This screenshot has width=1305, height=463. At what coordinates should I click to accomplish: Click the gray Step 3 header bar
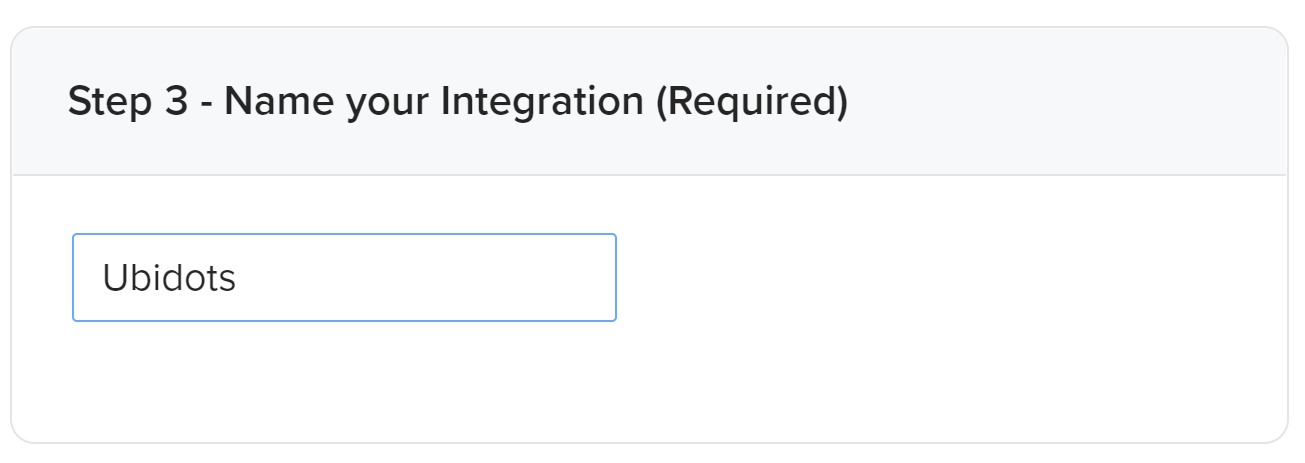pos(1050,102)
